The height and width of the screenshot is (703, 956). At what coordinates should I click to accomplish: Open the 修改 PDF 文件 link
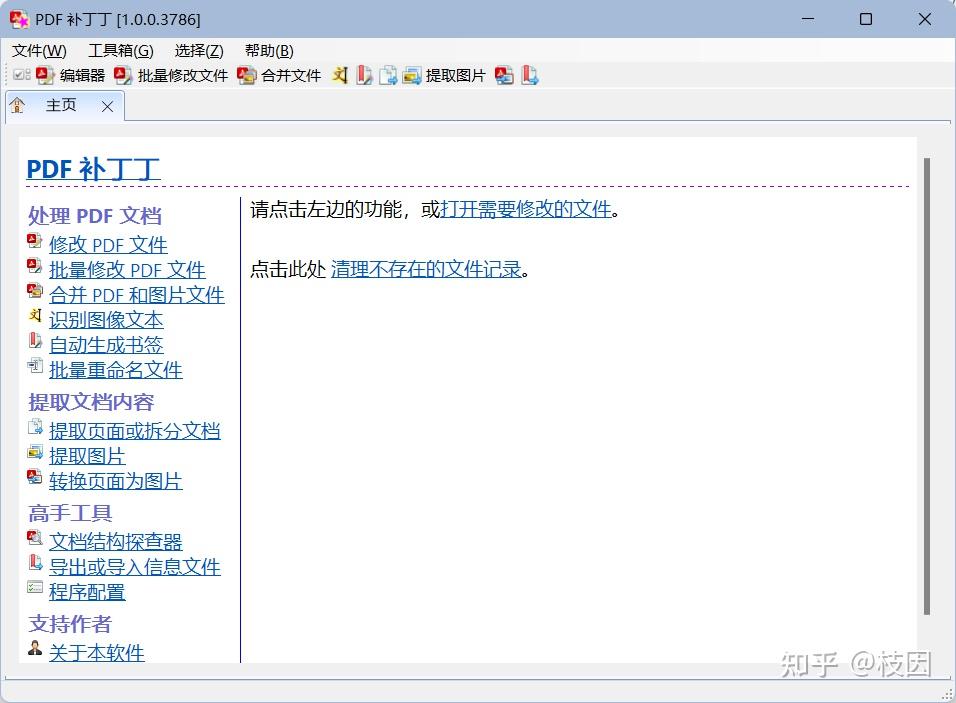[108, 245]
